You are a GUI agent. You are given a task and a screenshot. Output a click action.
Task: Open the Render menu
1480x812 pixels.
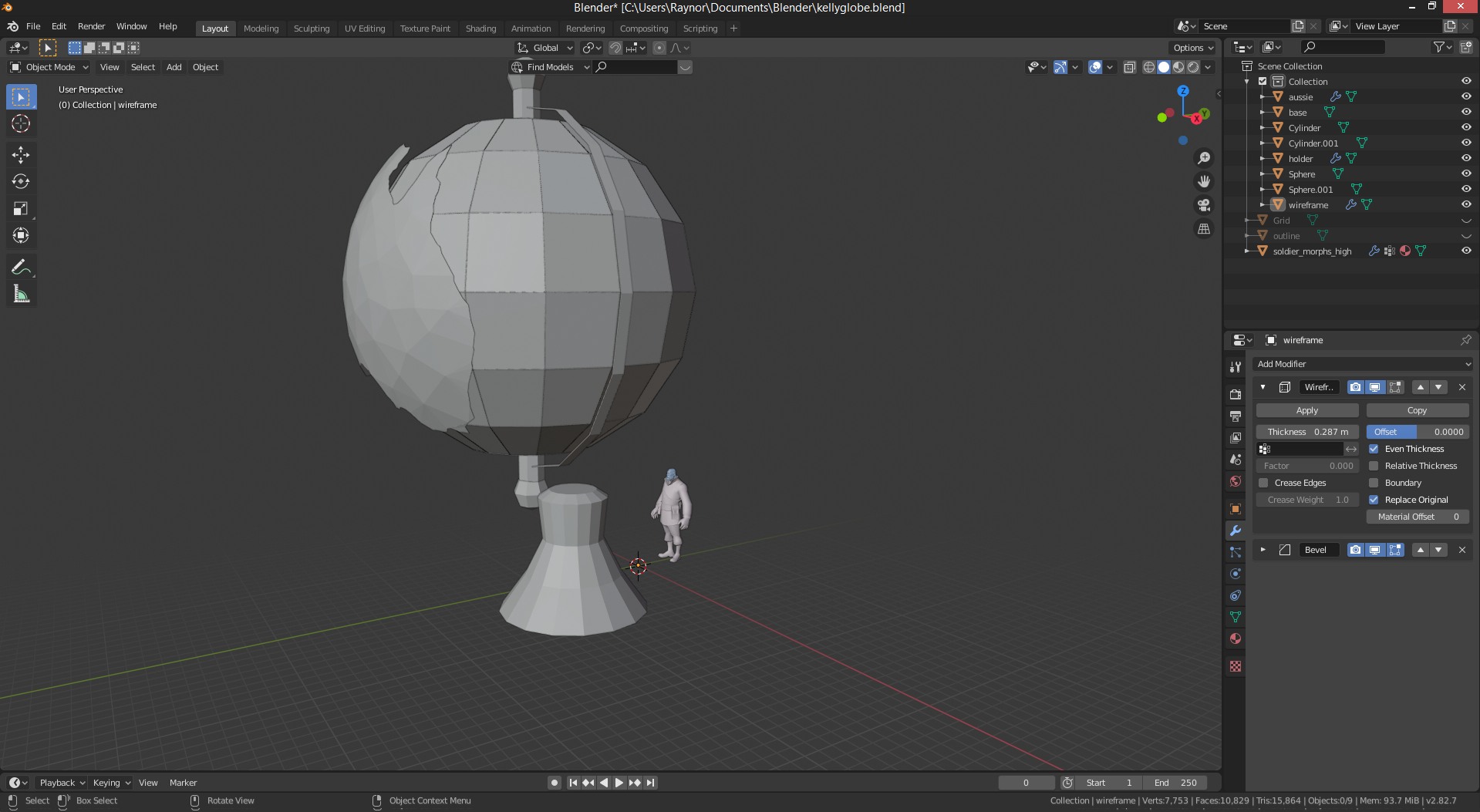tap(91, 26)
